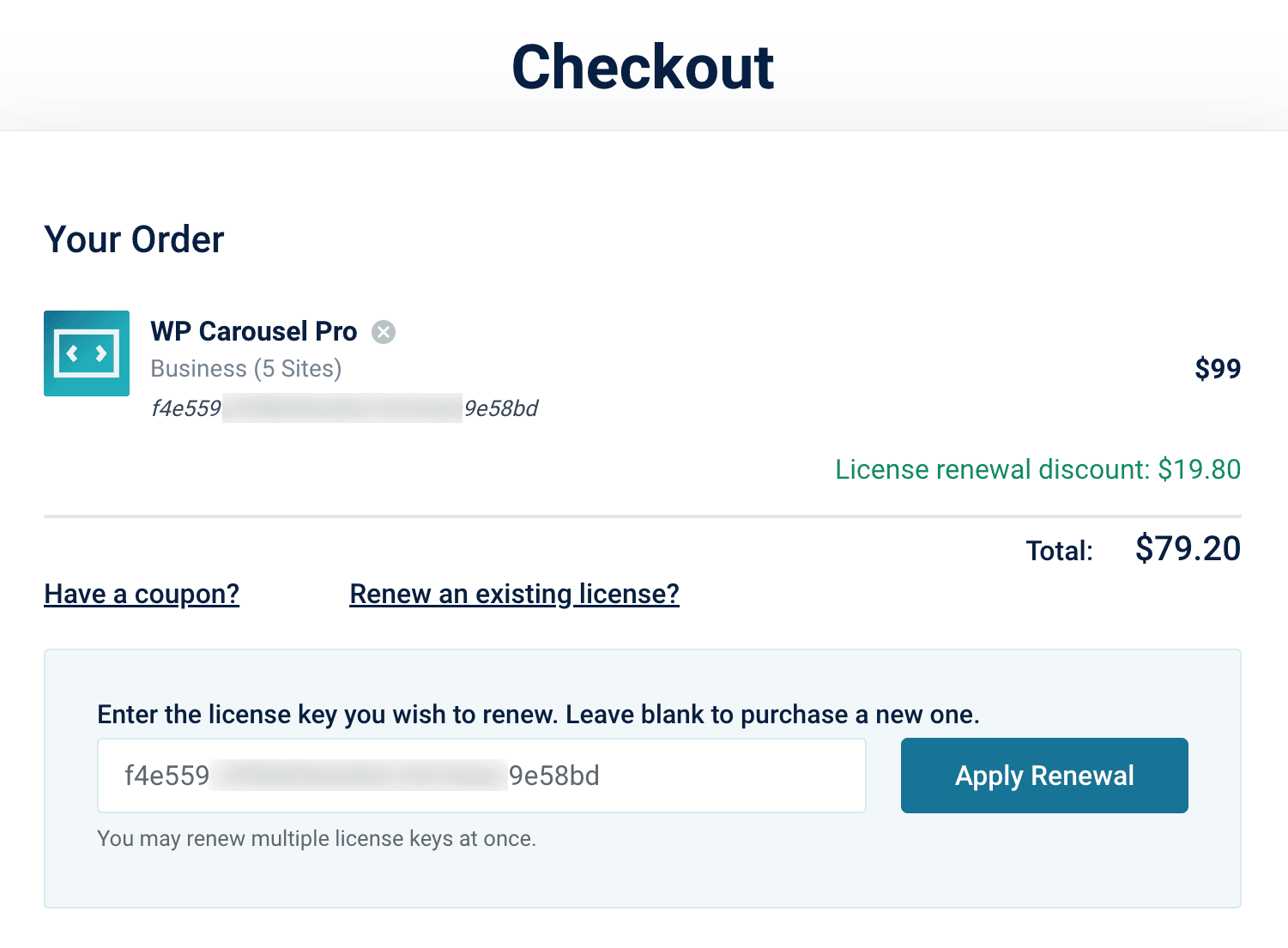Open the "Have a coupon?" link

pos(142,594)
